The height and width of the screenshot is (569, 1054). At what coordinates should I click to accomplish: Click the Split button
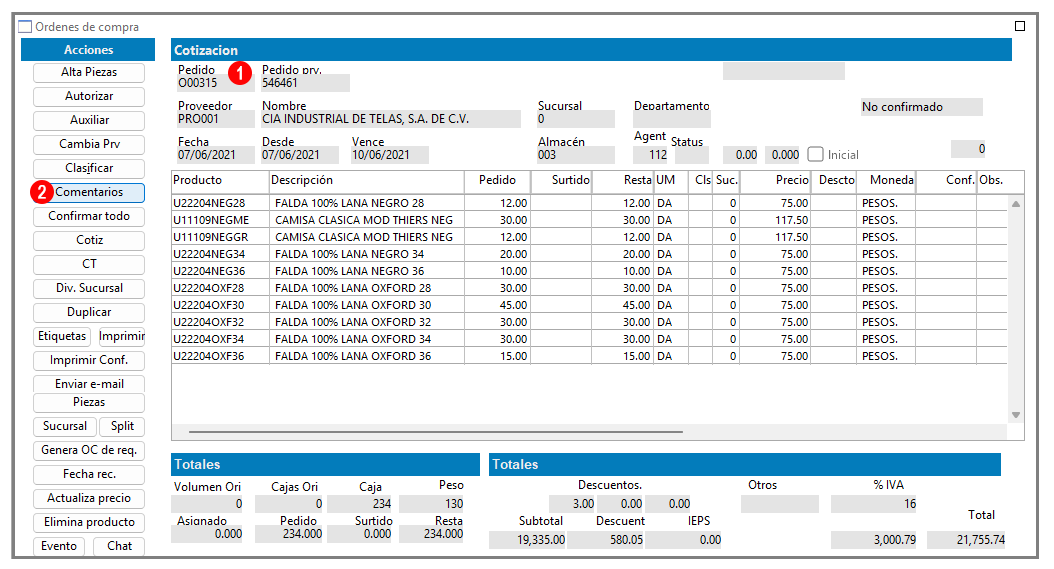[x=122, y=426]
